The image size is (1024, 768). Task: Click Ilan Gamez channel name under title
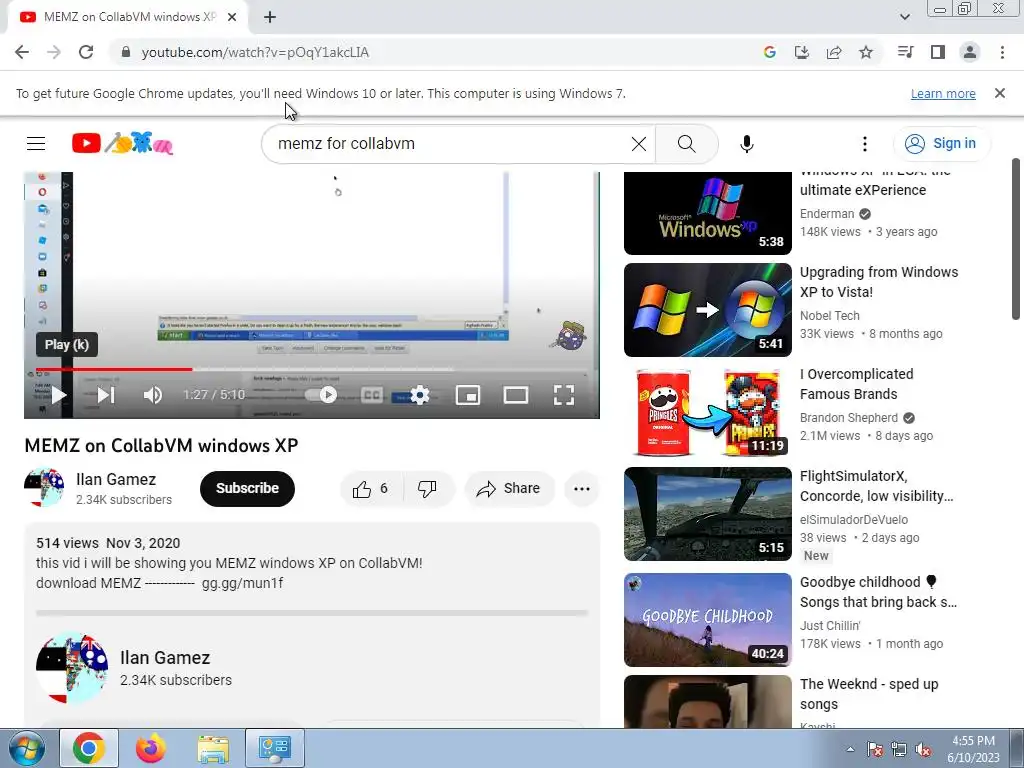(116, 479)
